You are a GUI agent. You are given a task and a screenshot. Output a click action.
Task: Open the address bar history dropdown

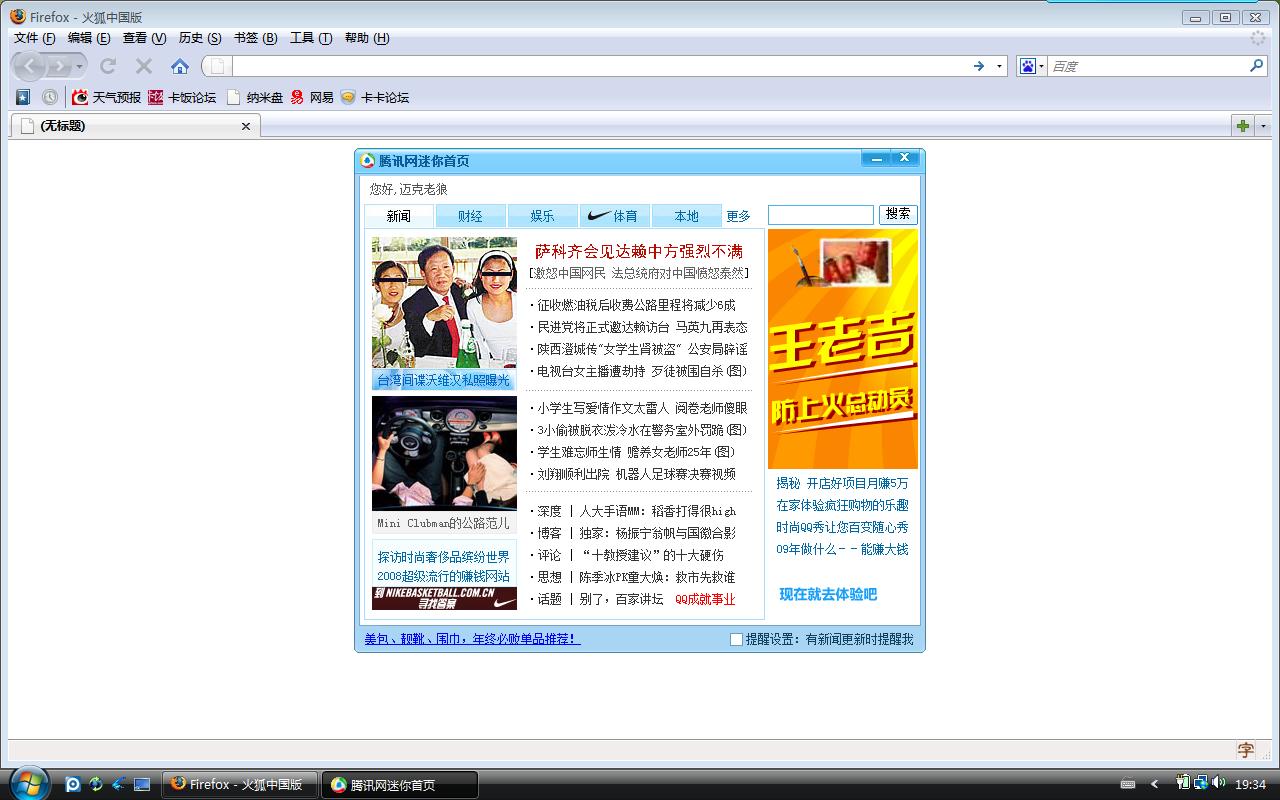tap(999, 66)
